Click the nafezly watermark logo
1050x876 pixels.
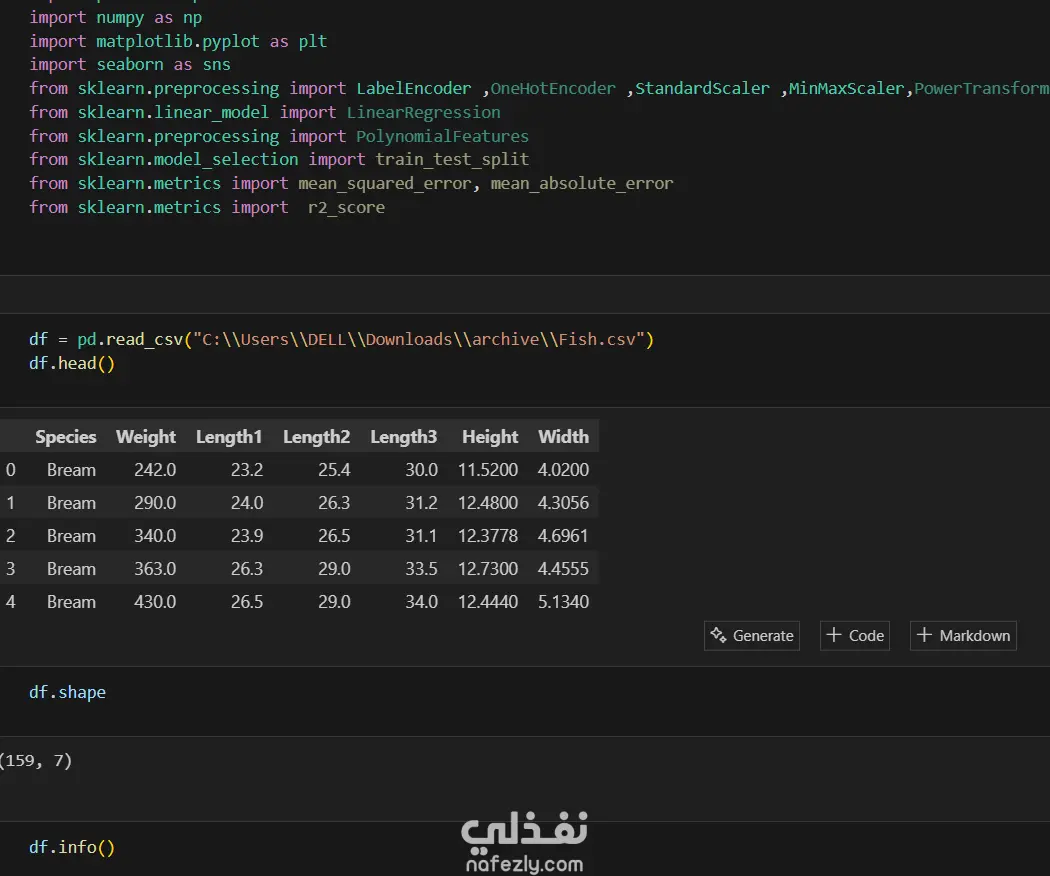[x=524, y=843]
